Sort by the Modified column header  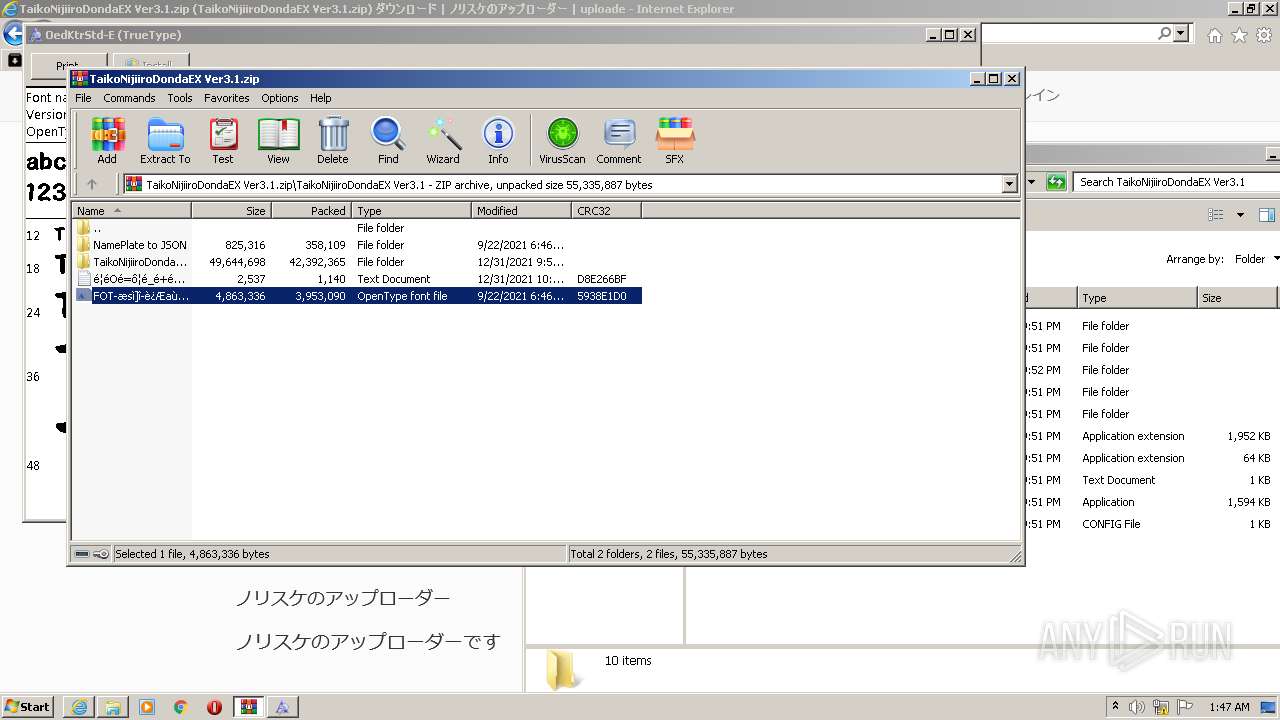tap(521, 211)
